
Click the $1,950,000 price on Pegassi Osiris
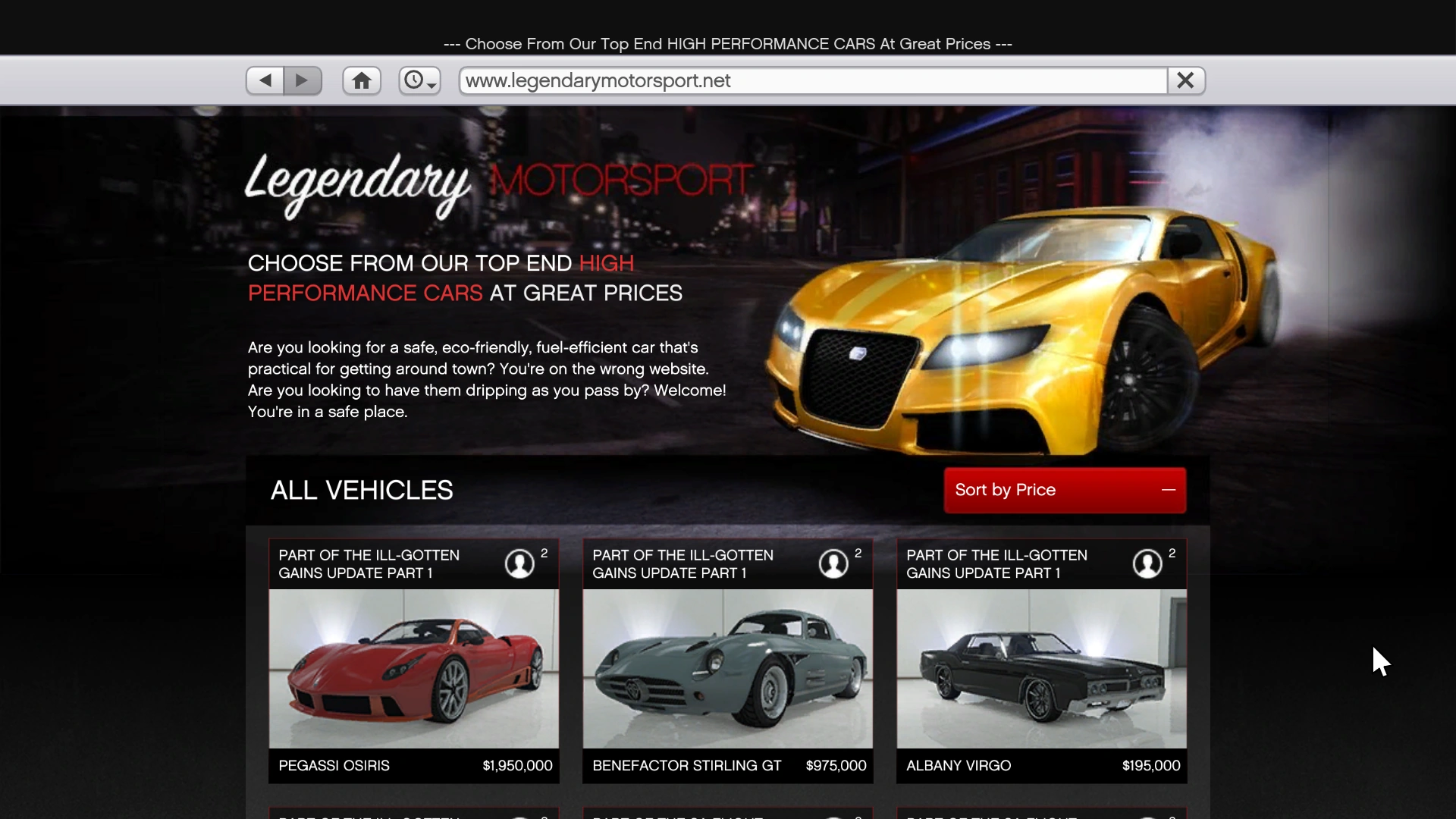[x=516, y=765]
